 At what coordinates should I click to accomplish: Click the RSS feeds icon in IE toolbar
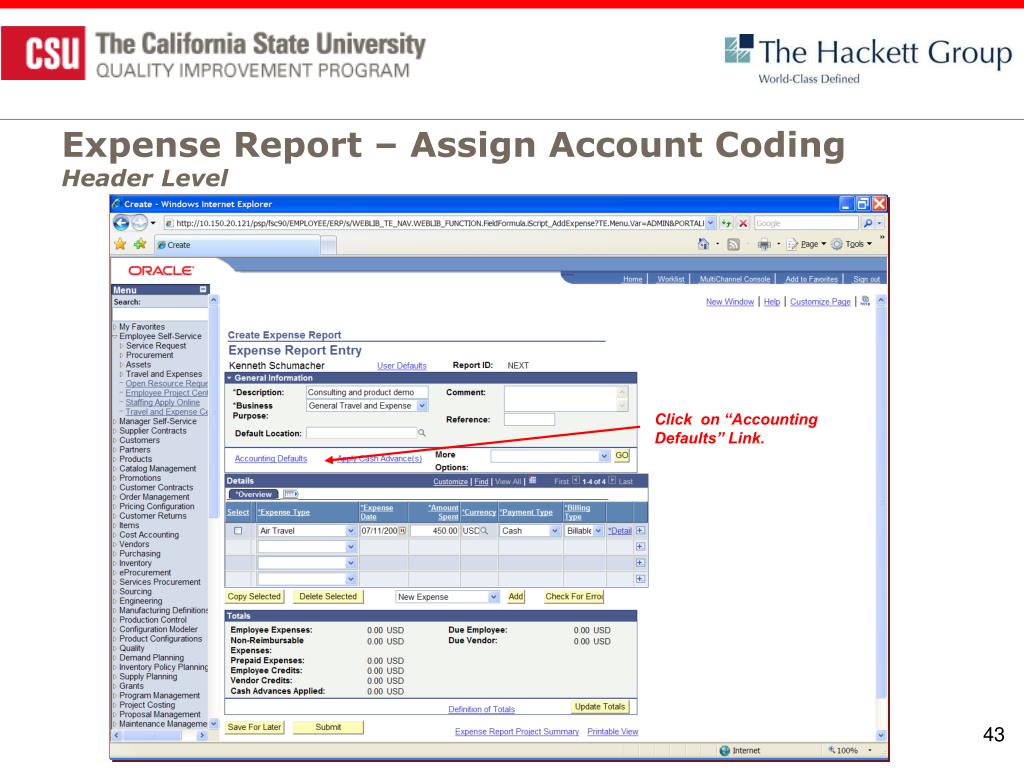(733, 244)
